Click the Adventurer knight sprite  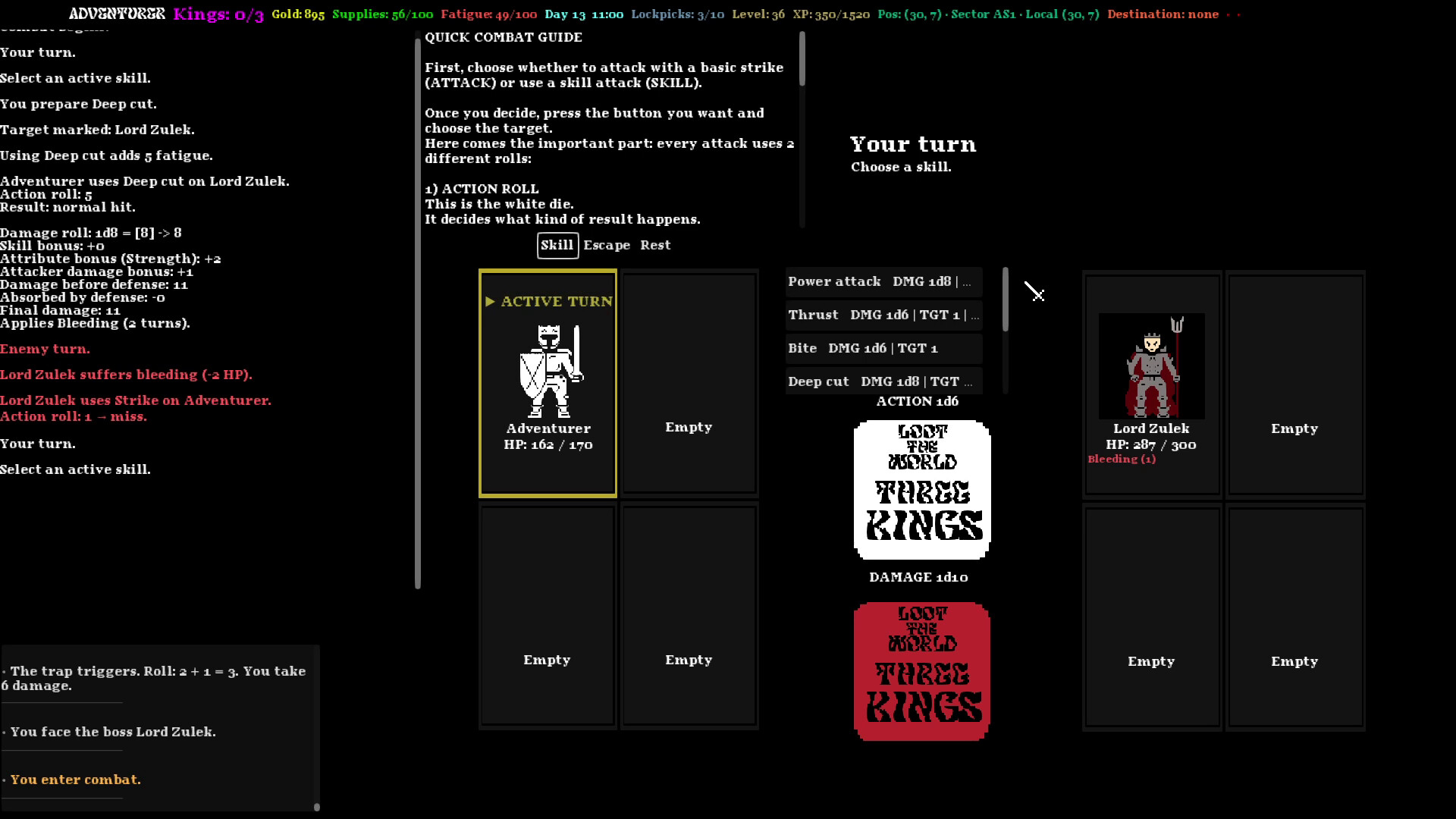550,371
